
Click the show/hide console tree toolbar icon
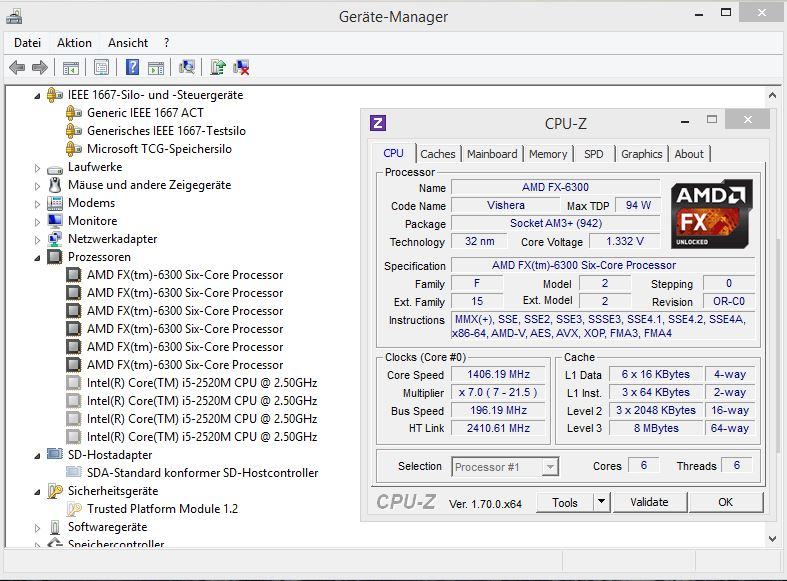[x=71, y=68]
